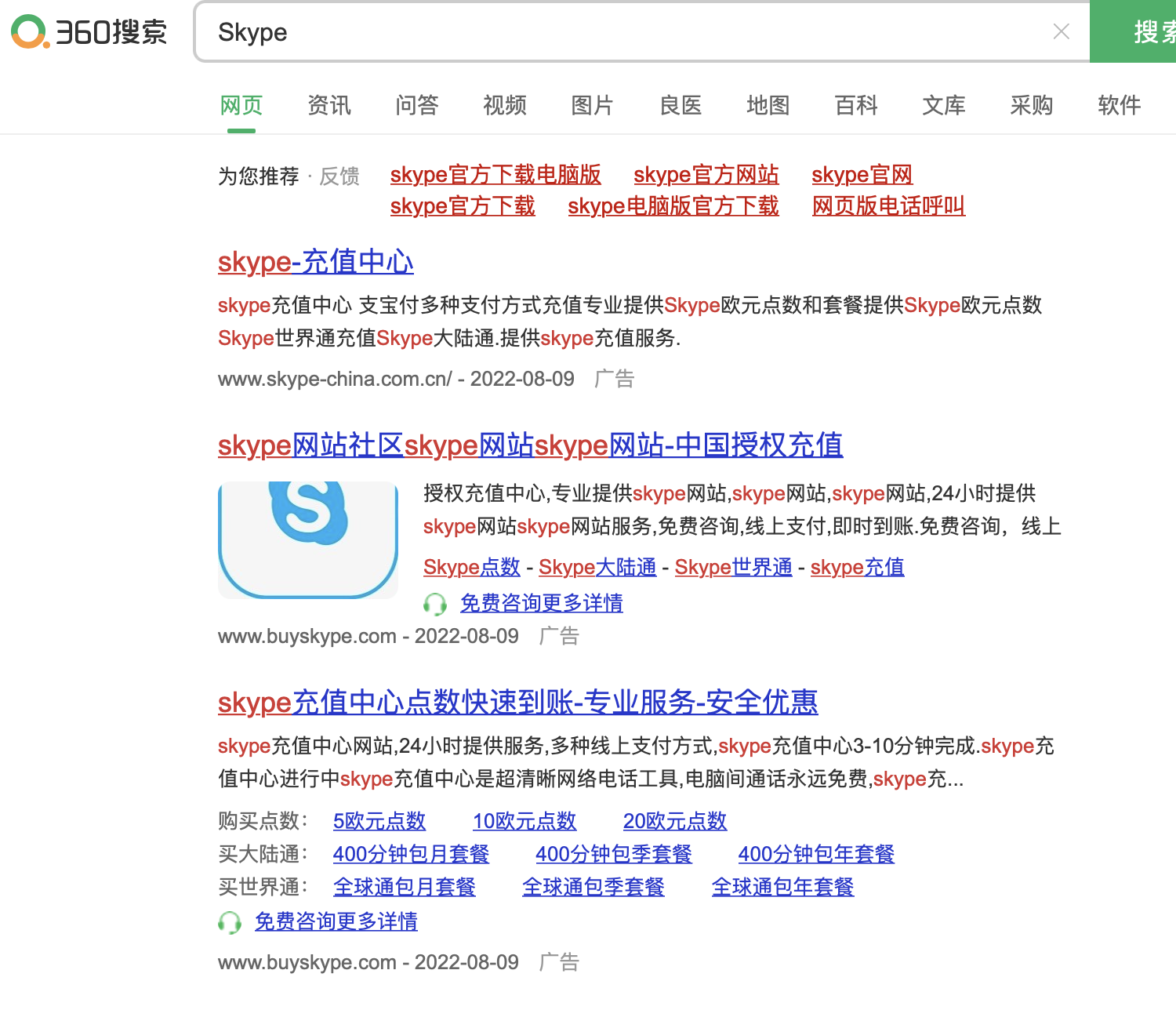1176x1010 pixels.
Task: Open suggestion 网页版电话呼叫
Action: coord(888,206)
